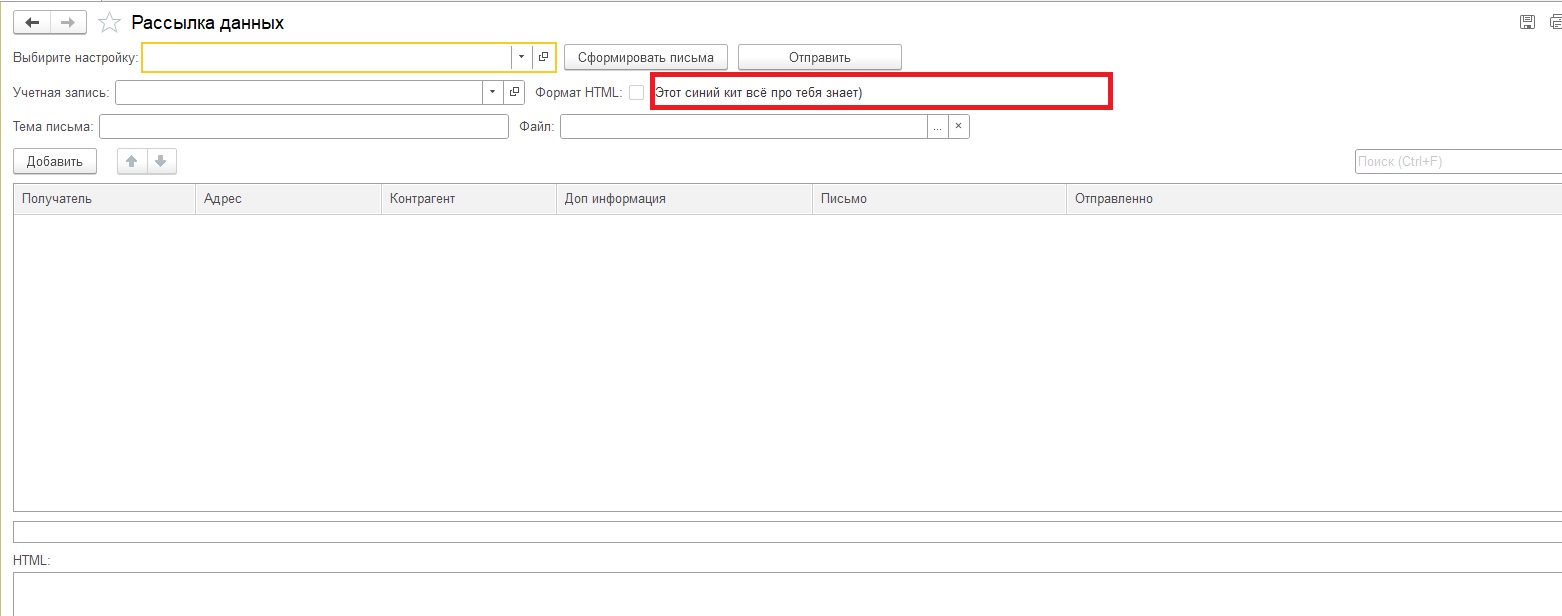Sort by the "Получатель" column header

point(104,199)
